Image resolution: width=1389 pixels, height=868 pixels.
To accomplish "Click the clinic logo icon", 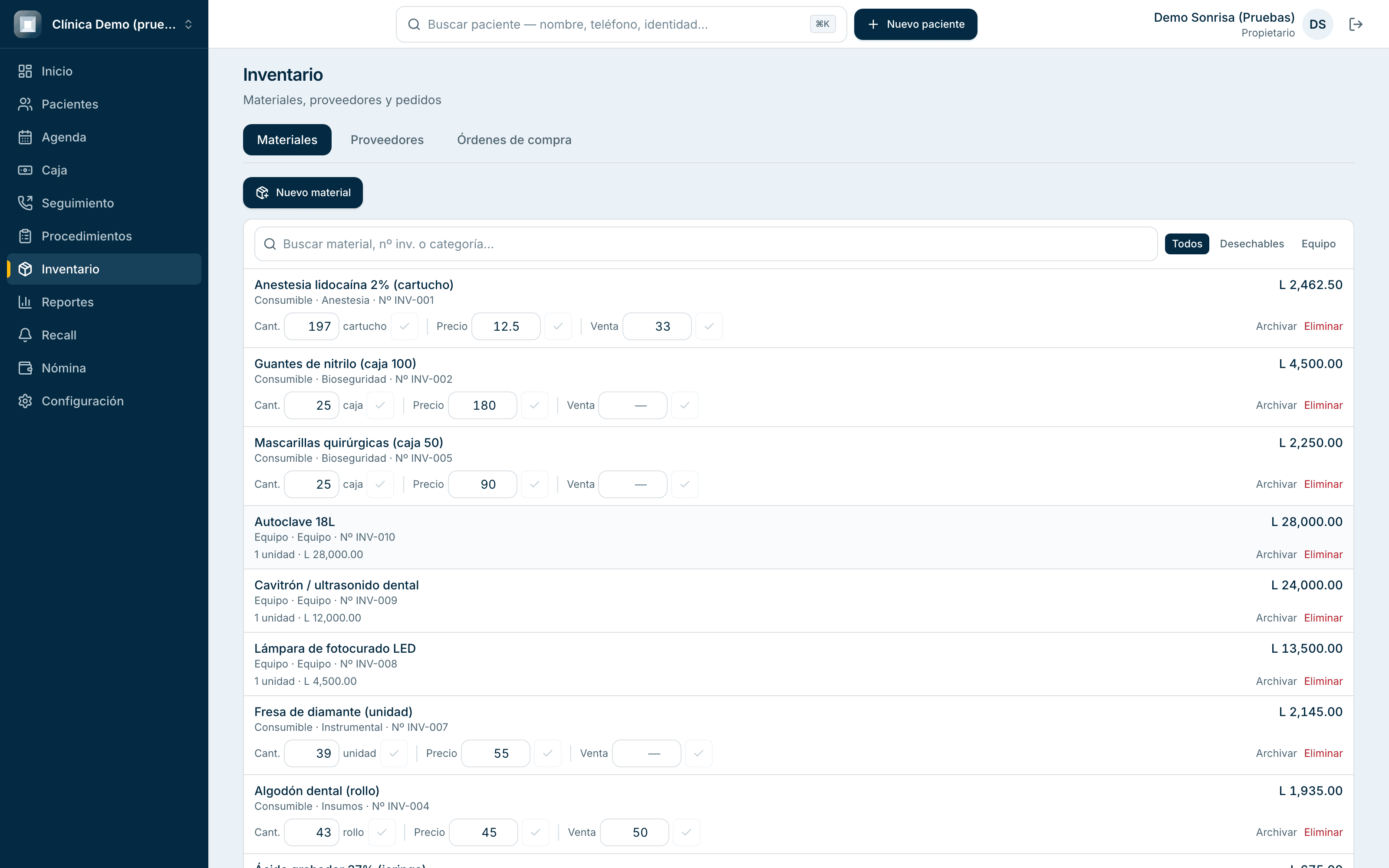I will coord(27,24).
